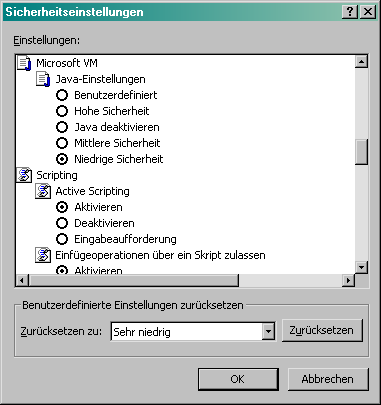Click the Einfügeoperationen script icon

pos(43,255)
